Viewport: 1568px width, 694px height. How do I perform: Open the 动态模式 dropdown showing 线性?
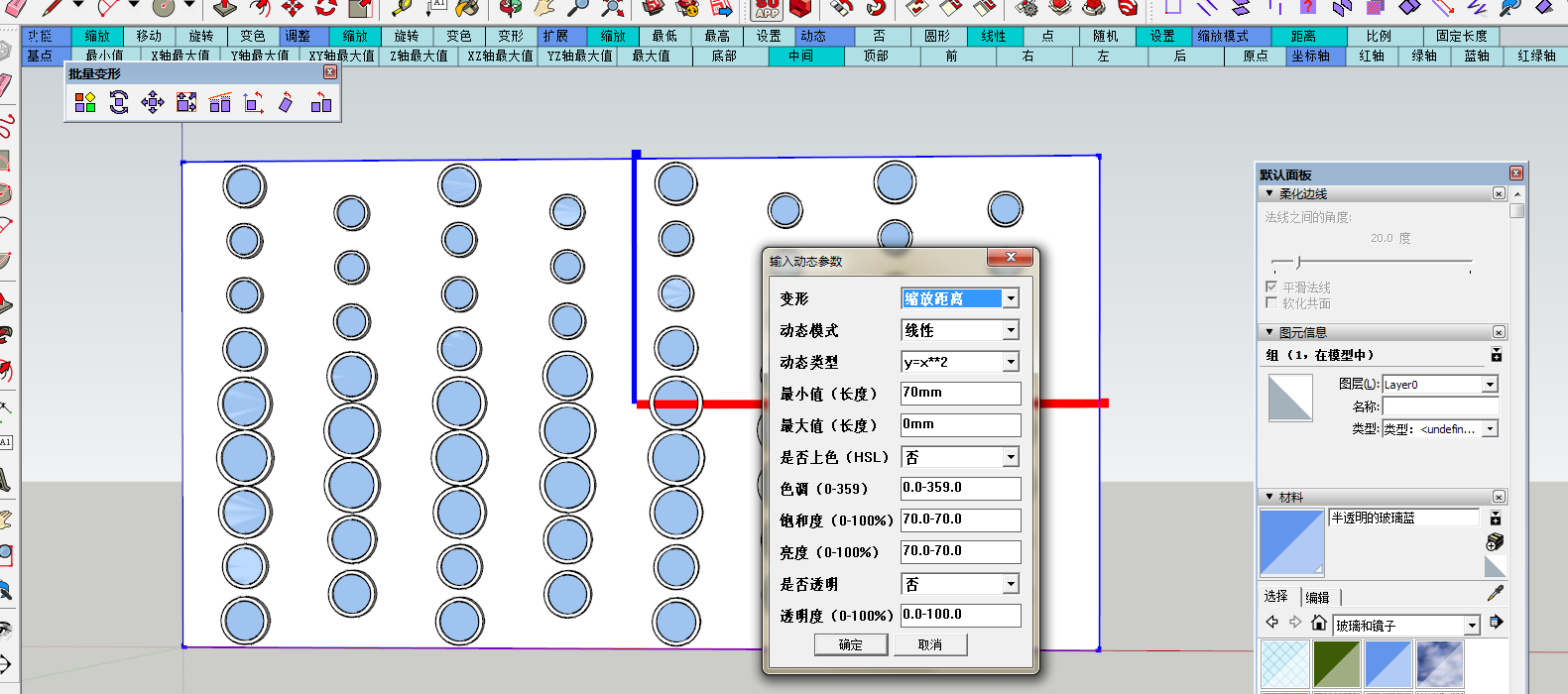[1010, 330]
